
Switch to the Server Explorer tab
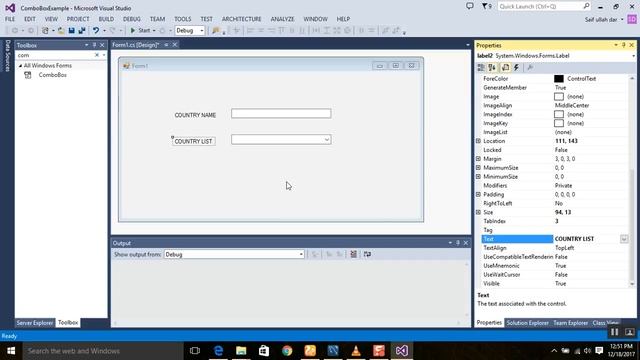35,323
